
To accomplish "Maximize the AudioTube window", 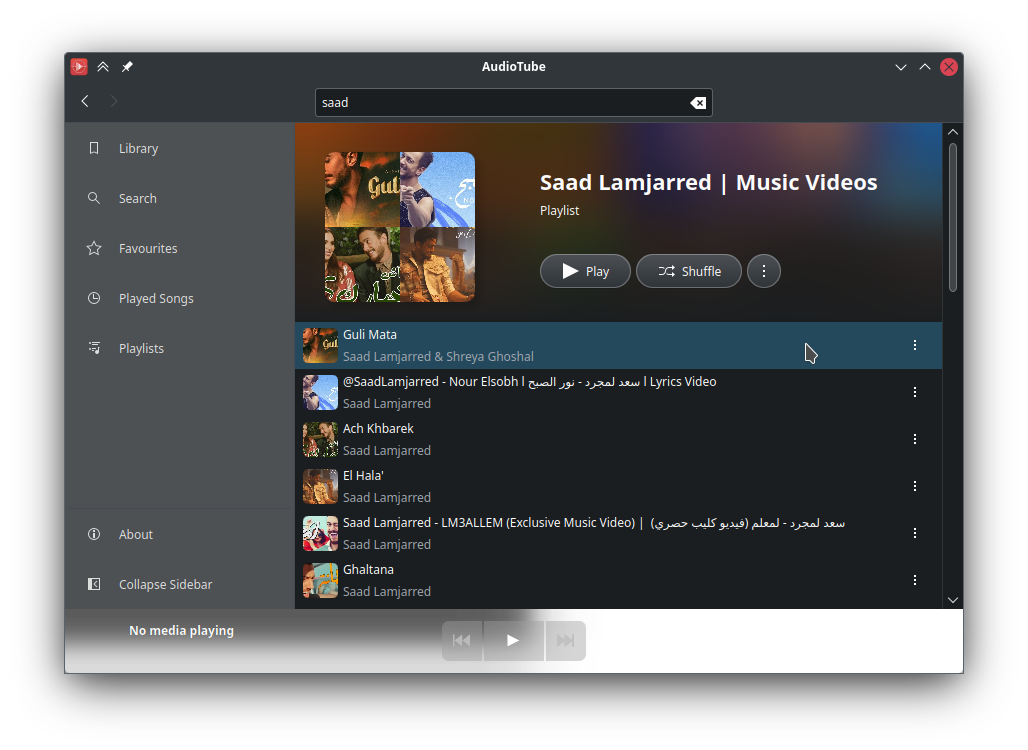I will tap(924, 67).
